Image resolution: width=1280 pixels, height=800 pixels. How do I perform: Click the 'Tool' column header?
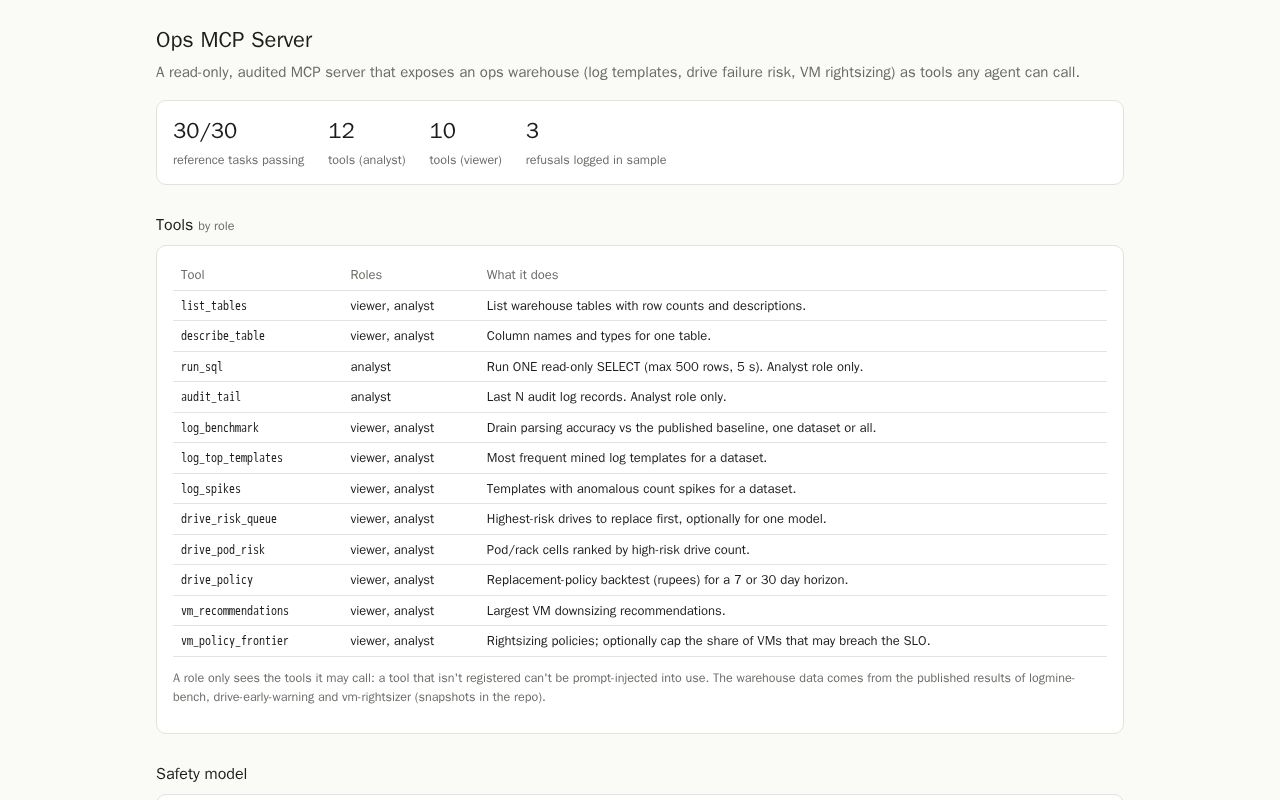(193, 275)
